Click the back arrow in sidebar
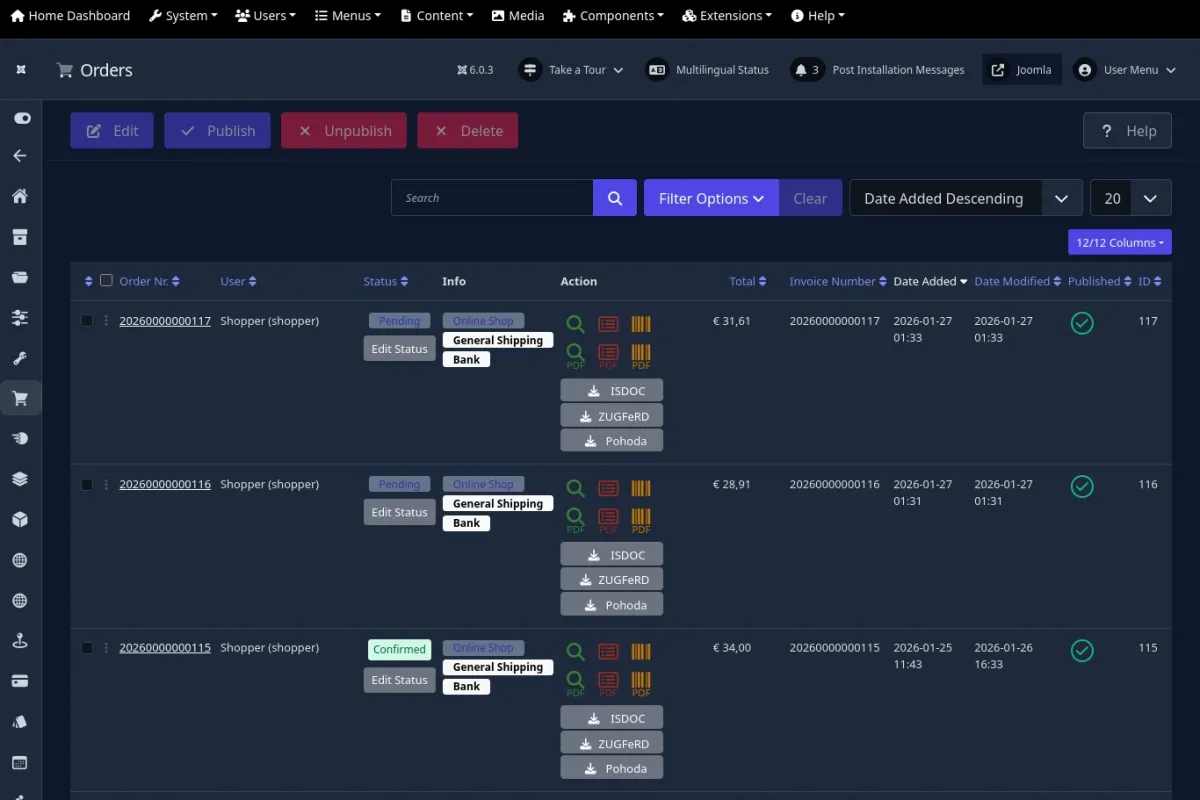This screenshot has width=1200, height=800. tap(20, 156)
